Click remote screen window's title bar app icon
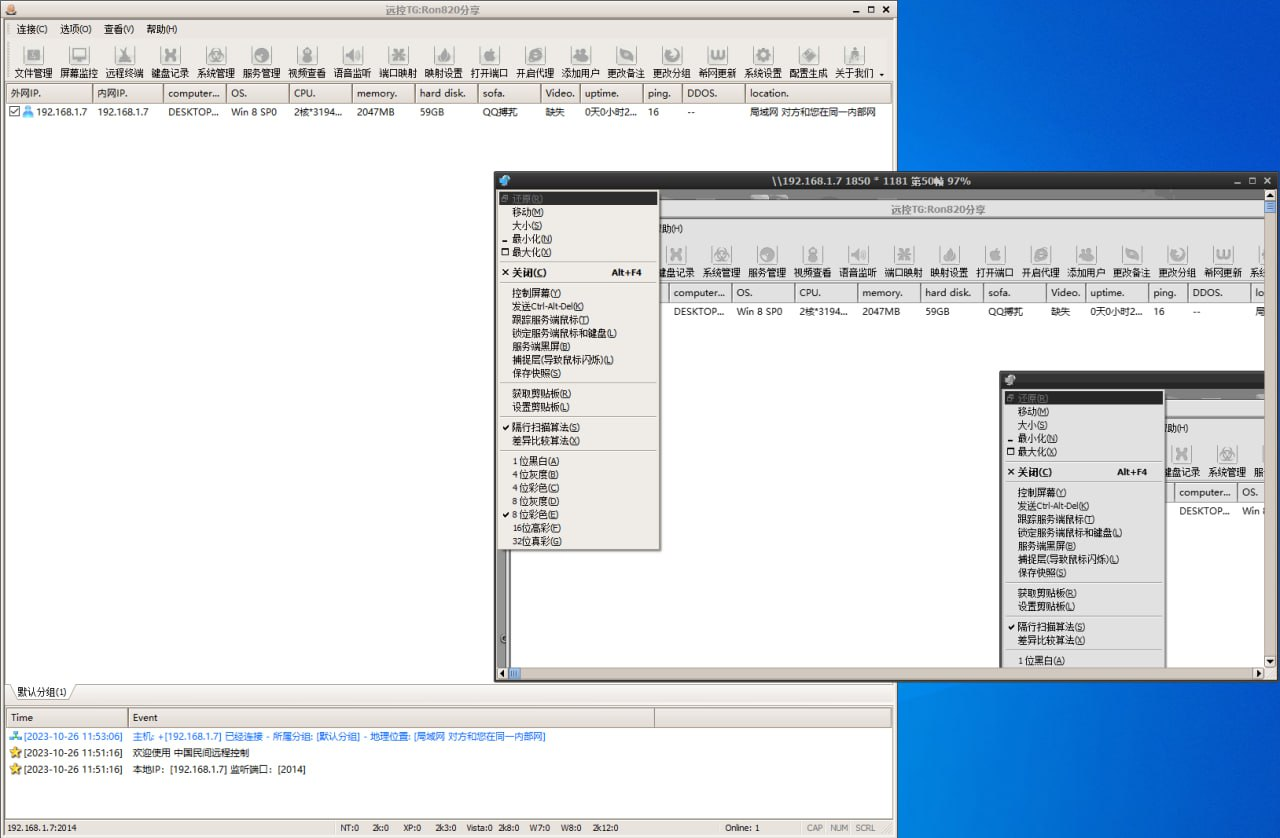This screenshot has height=838, width=1280. click(x=505, y=181)
